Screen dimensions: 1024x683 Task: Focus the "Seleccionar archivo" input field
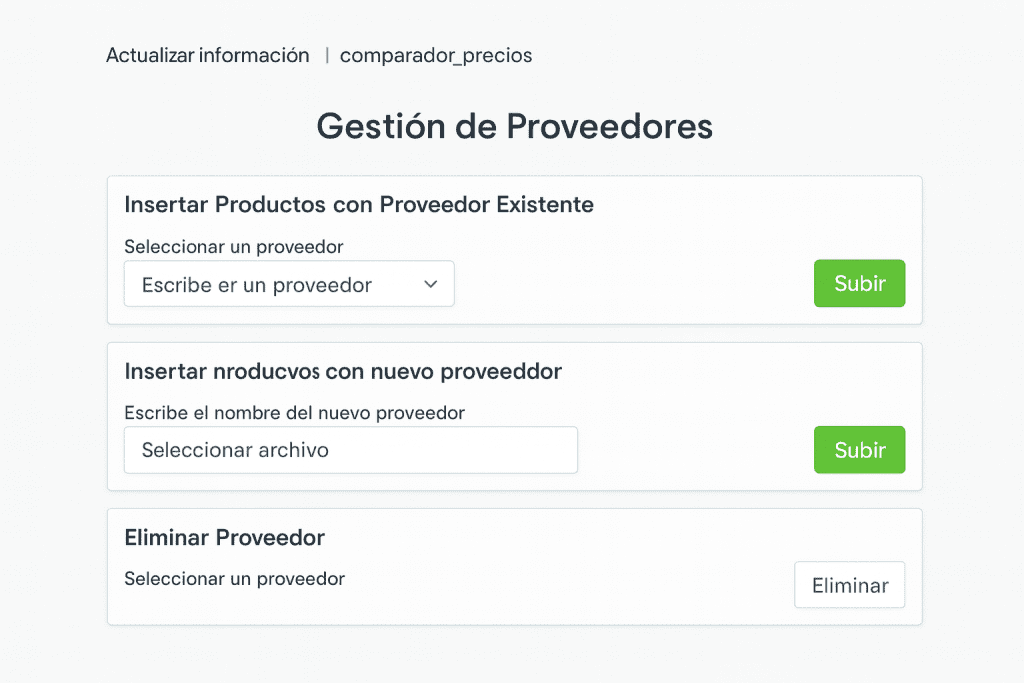click(350, 450)
